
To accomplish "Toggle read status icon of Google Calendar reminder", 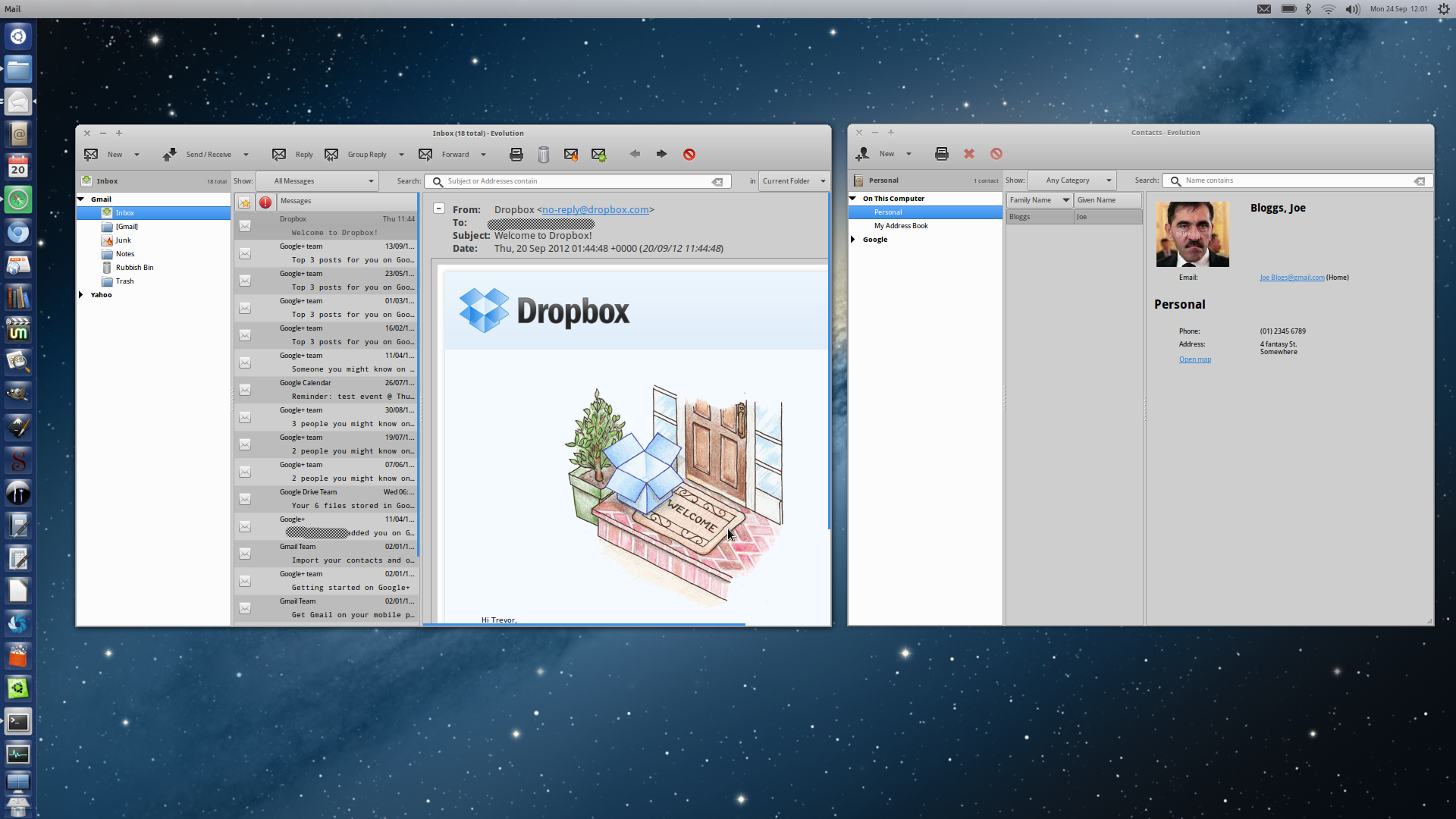I will click(x=245, y=390).
